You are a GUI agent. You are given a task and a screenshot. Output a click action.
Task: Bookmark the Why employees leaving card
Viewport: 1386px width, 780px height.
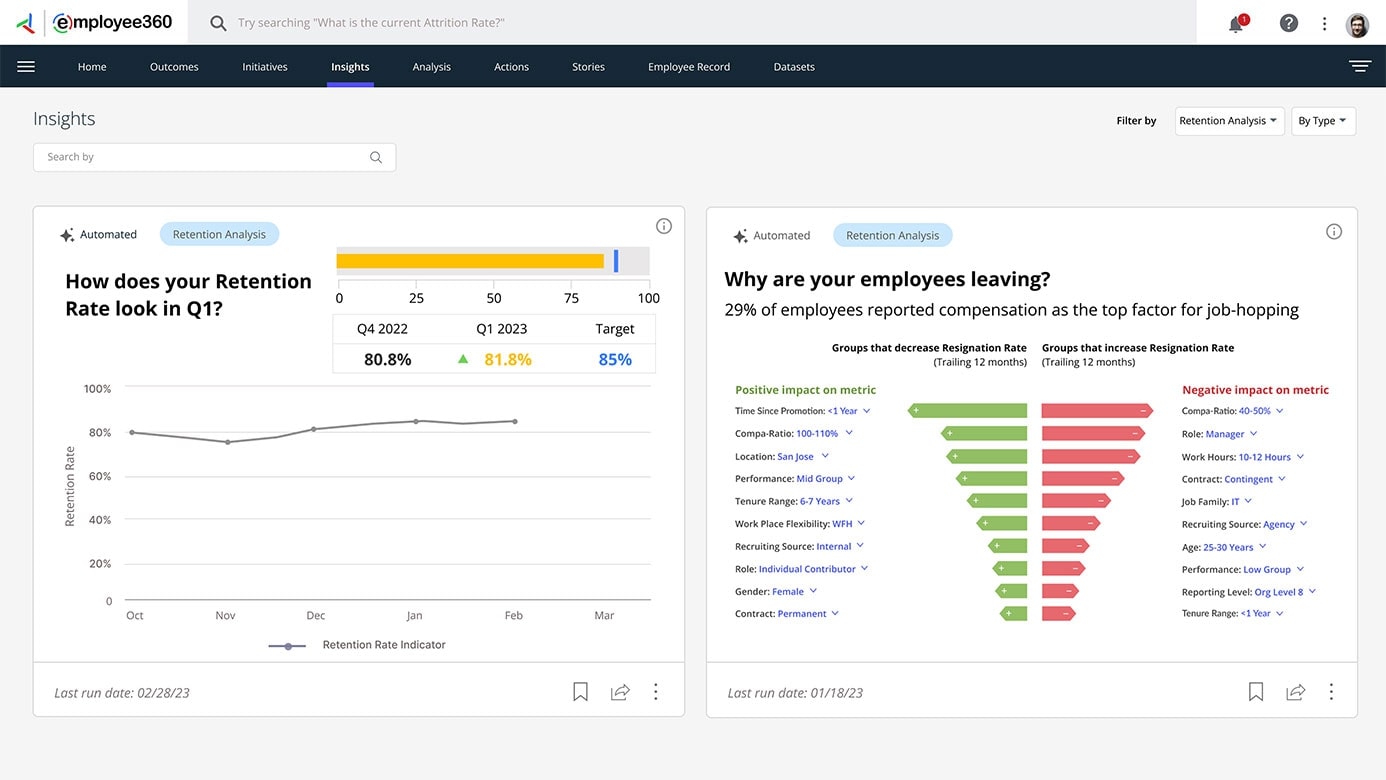coord(1256,691)
